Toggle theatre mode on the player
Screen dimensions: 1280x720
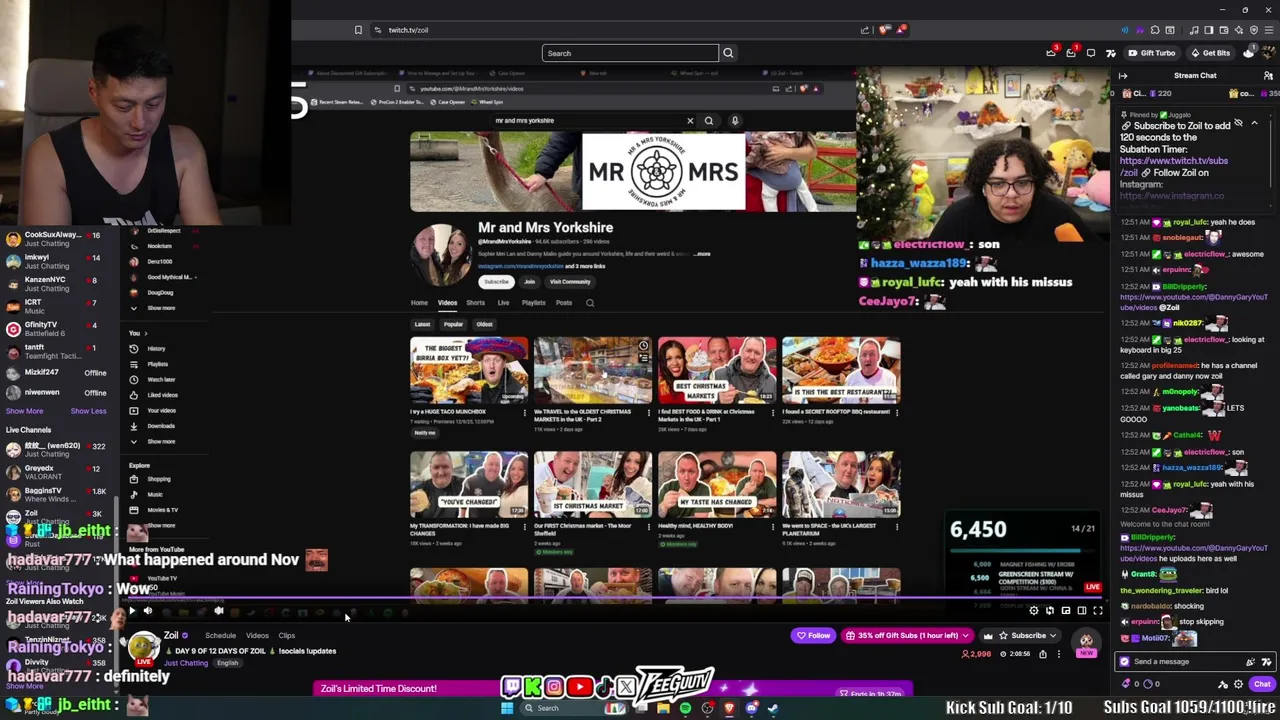coord(1081,611)
